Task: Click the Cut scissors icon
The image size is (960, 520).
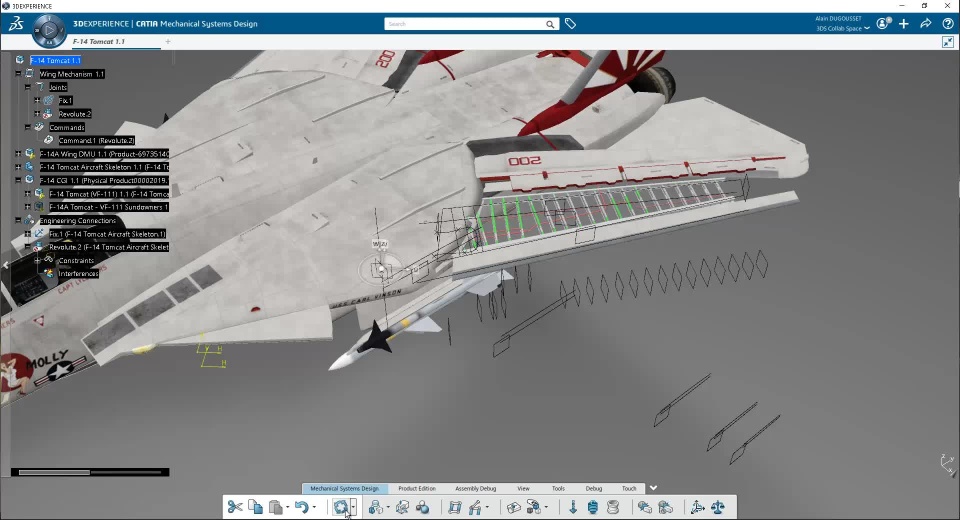Action: coord(234,507)
